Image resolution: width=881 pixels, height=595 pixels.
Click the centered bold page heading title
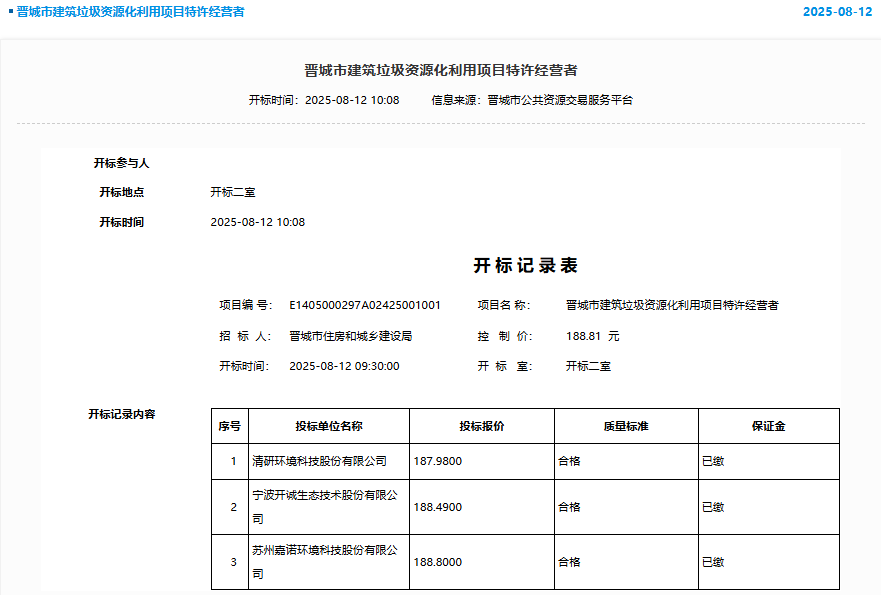coord(440,70)
